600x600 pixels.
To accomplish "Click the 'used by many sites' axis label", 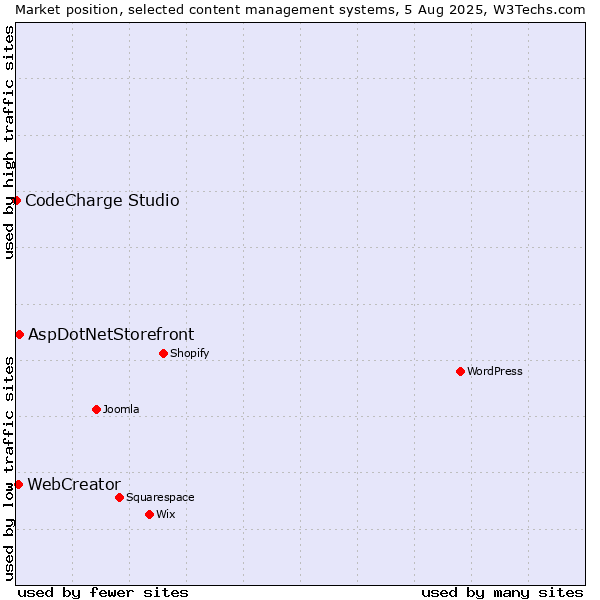I will (502, 593).
